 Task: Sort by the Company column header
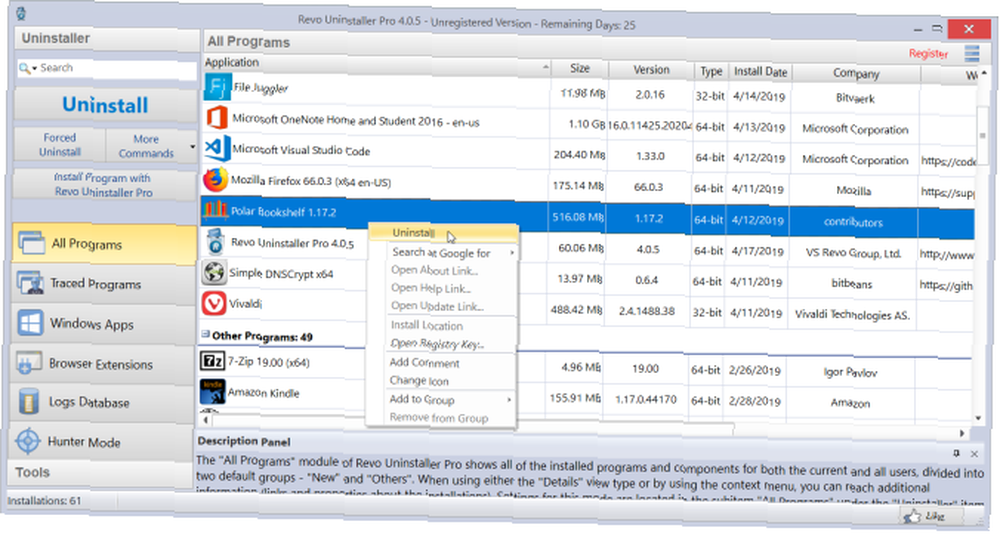point(855,74)
